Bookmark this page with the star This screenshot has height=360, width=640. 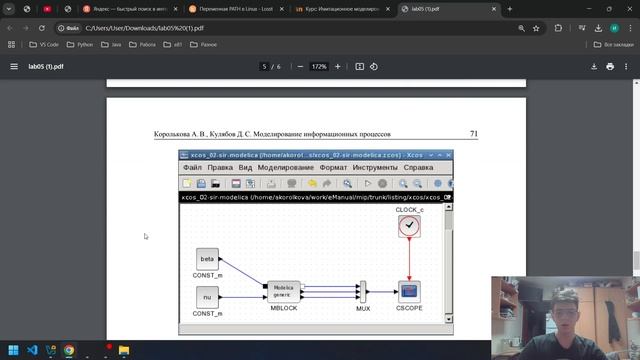click(536, 28)
